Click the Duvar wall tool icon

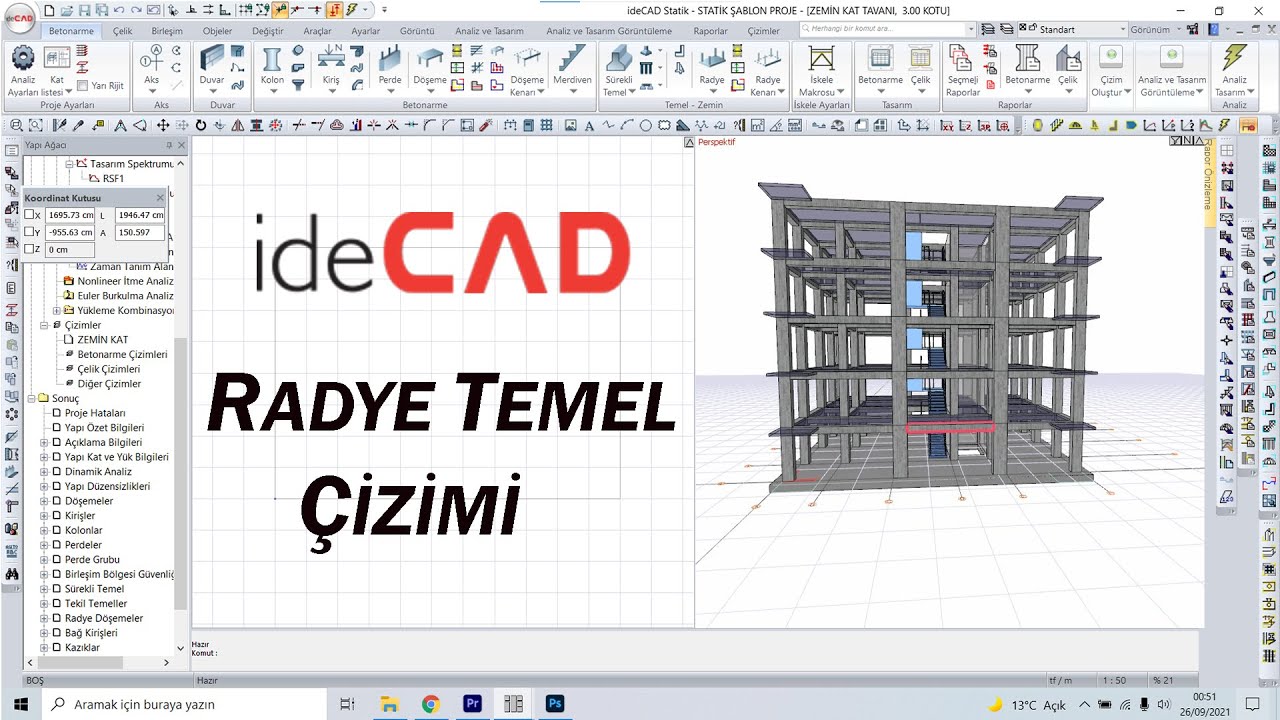coord(212,58)
